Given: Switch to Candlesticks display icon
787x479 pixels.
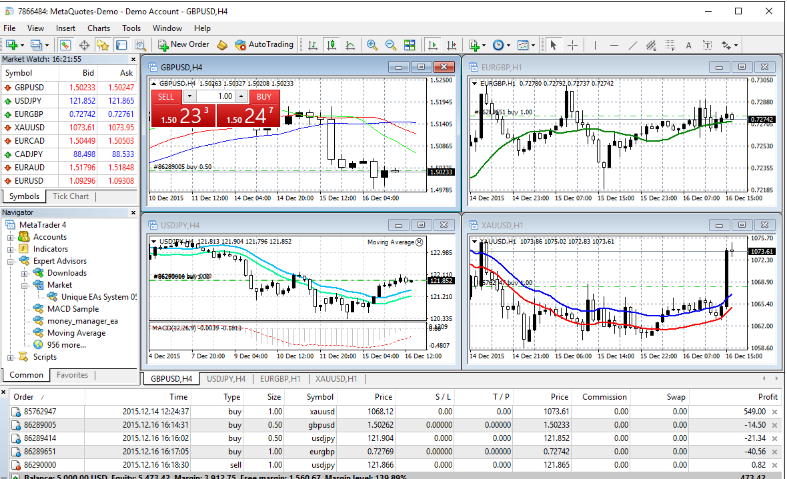Looking at the screenshot, I should tap(331, 45).
